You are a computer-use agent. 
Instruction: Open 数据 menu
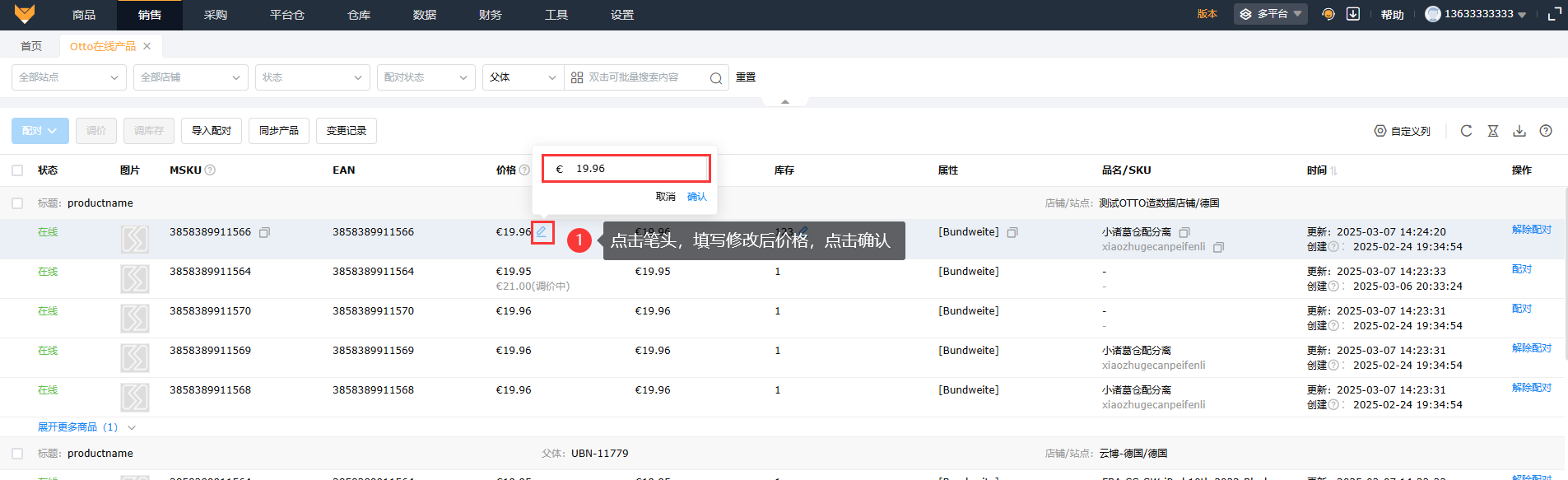[x=425, y=15]
